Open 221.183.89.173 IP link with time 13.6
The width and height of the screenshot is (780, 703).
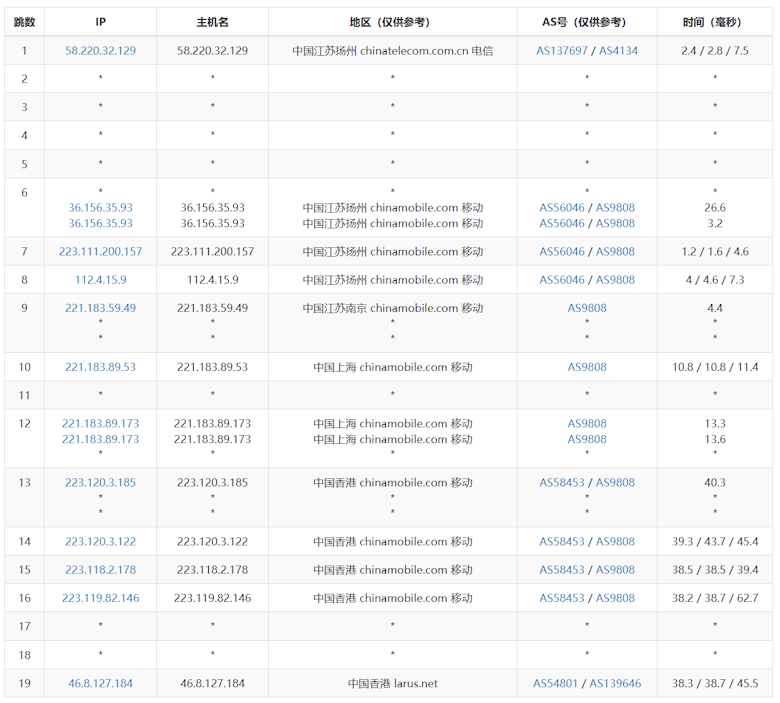coord(100,439)
